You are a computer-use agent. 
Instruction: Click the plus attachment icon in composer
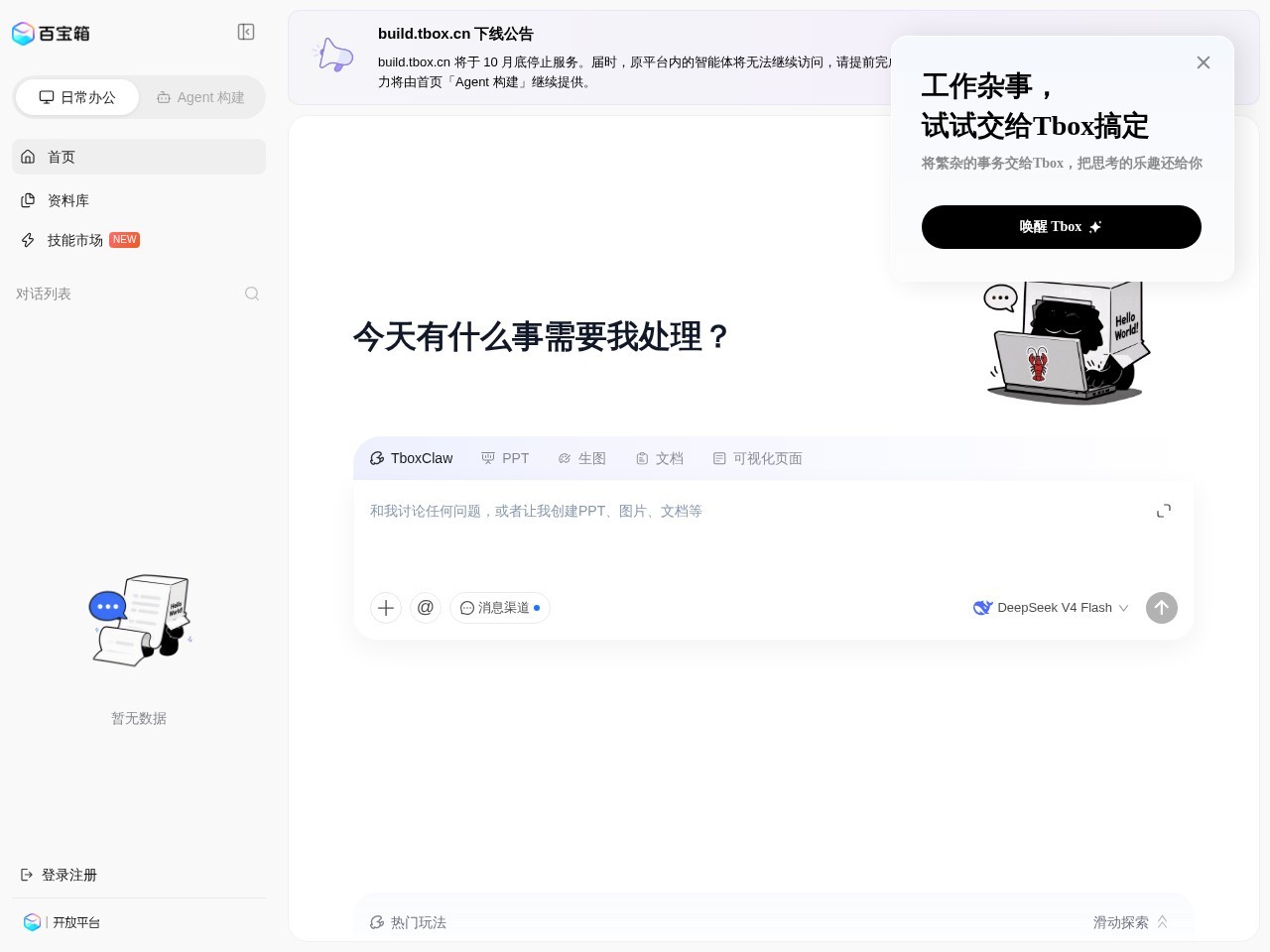[x=386, y=608]
